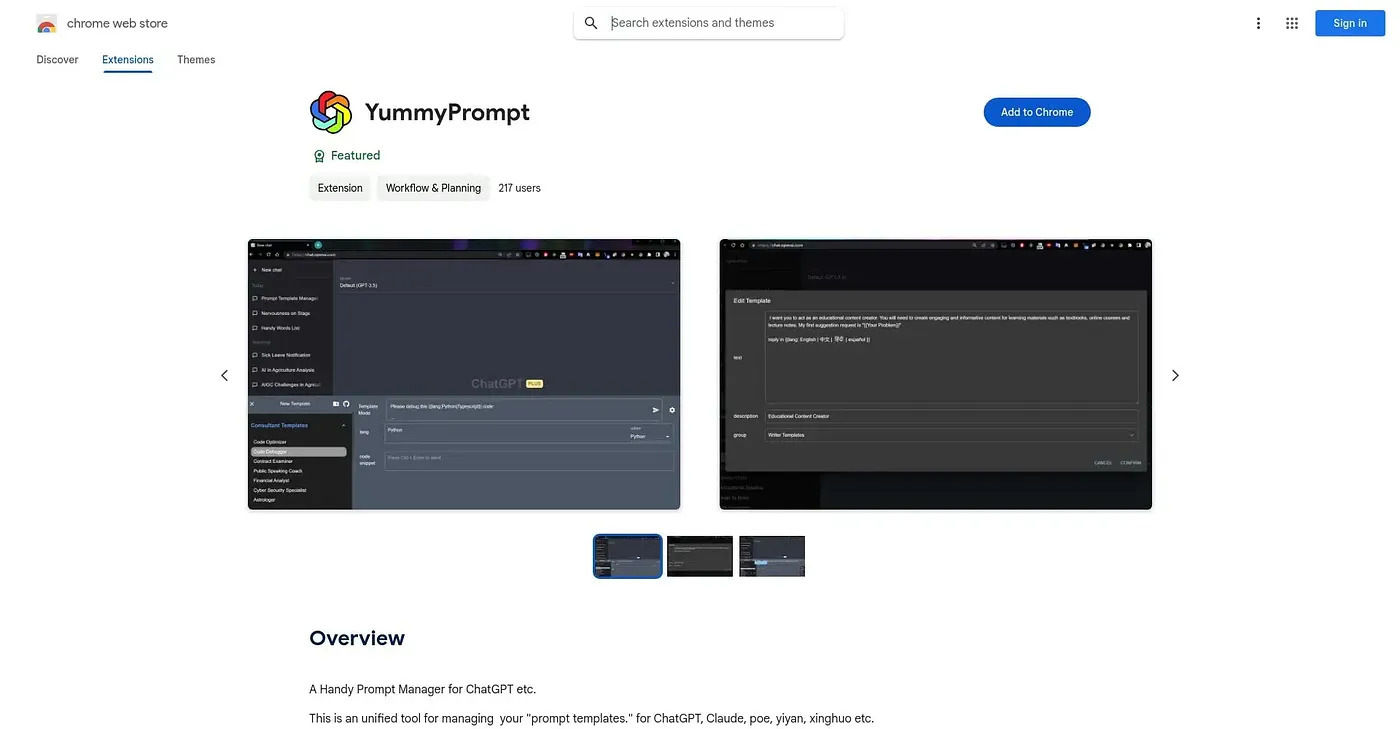Show next screenshot with right arrow
Viewport: 1400px width, 729px height.
coord(1175,375)
